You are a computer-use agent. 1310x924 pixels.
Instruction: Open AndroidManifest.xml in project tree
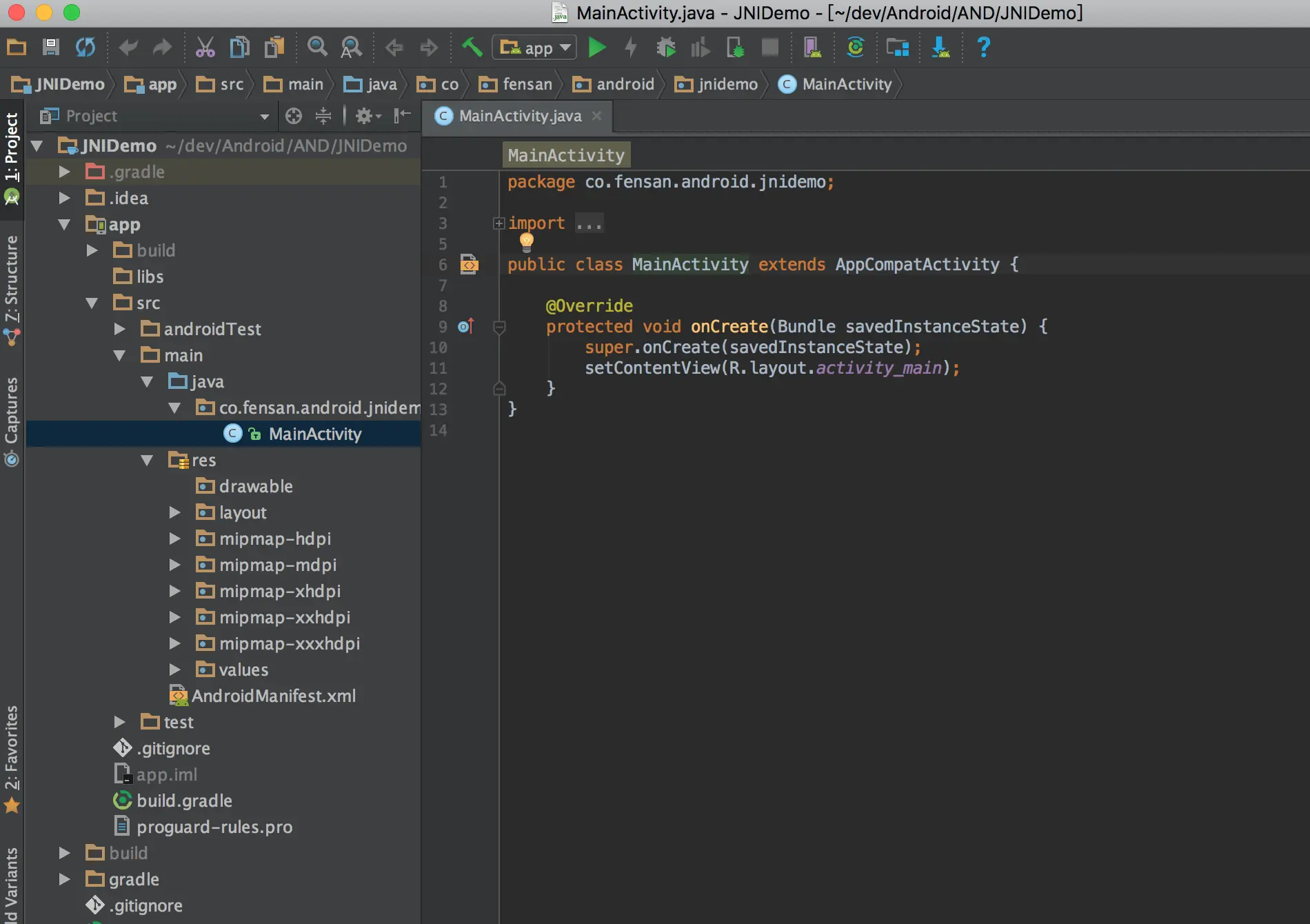click(x=273, y=696)
